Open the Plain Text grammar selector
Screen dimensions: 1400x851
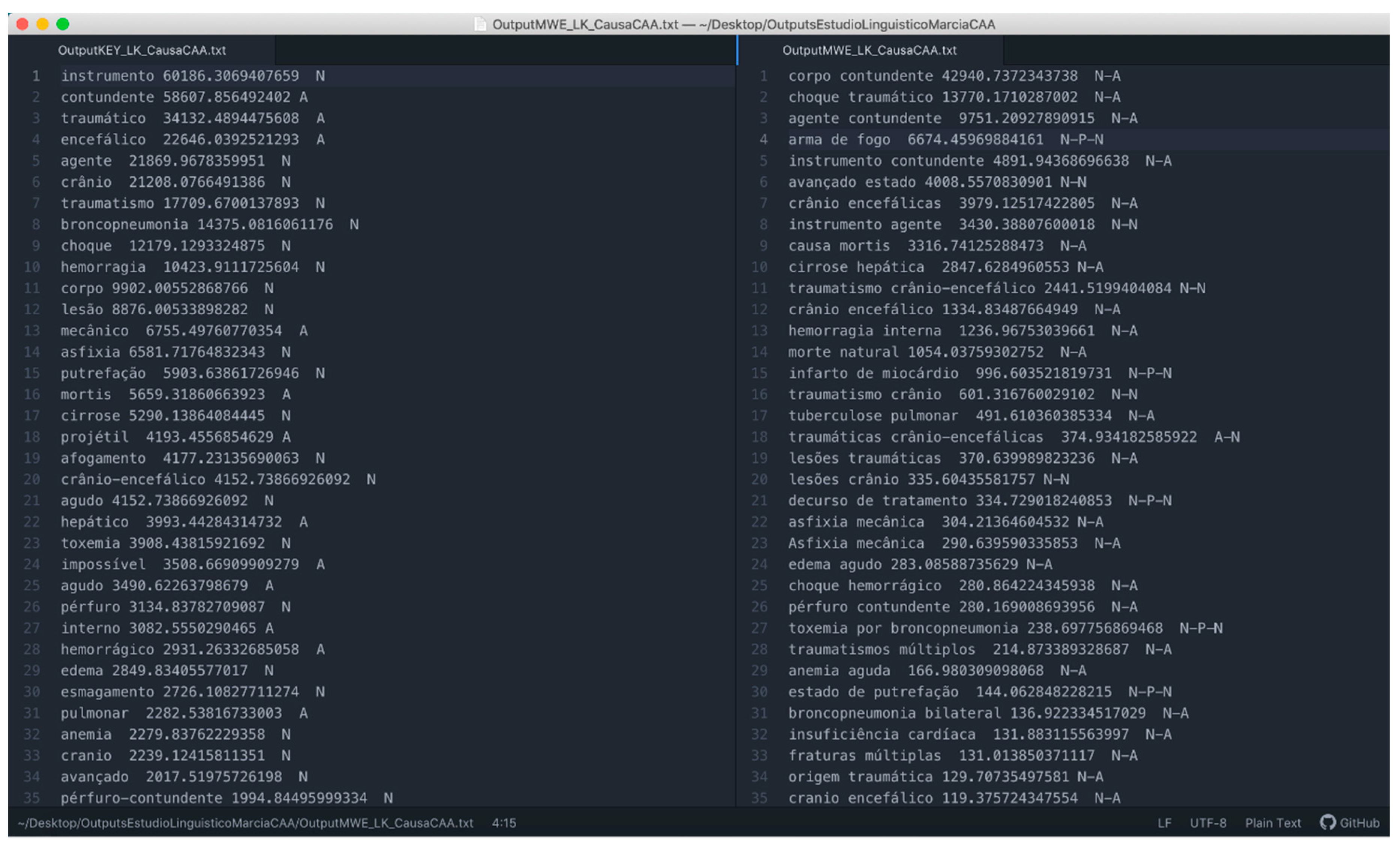(x=1273, y=823)
